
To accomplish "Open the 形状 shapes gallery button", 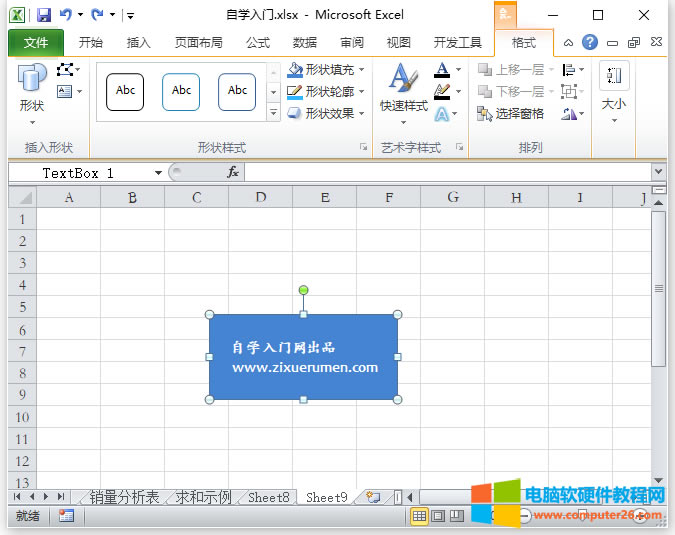I will [x=31, y=88].
